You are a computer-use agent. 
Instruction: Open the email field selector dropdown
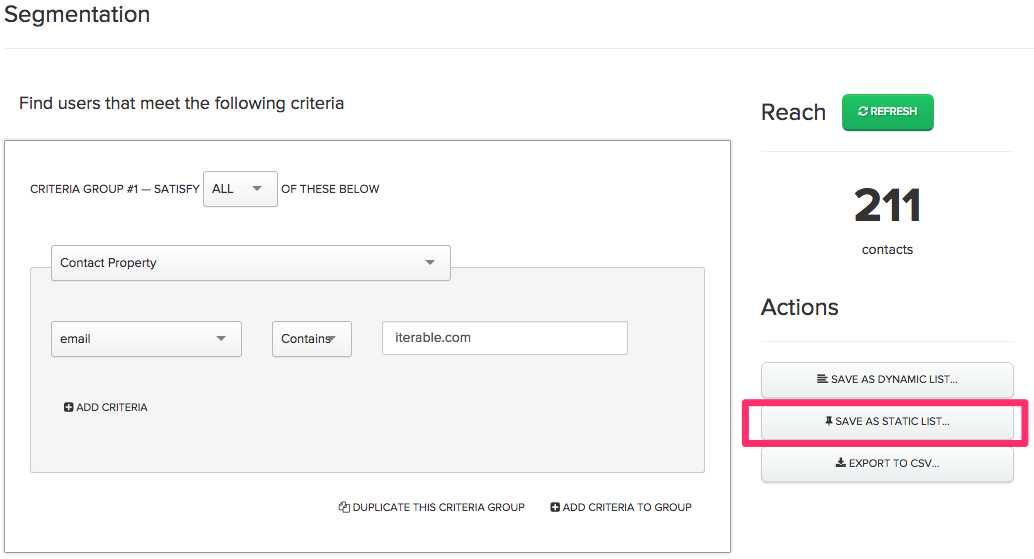(146, 339)
